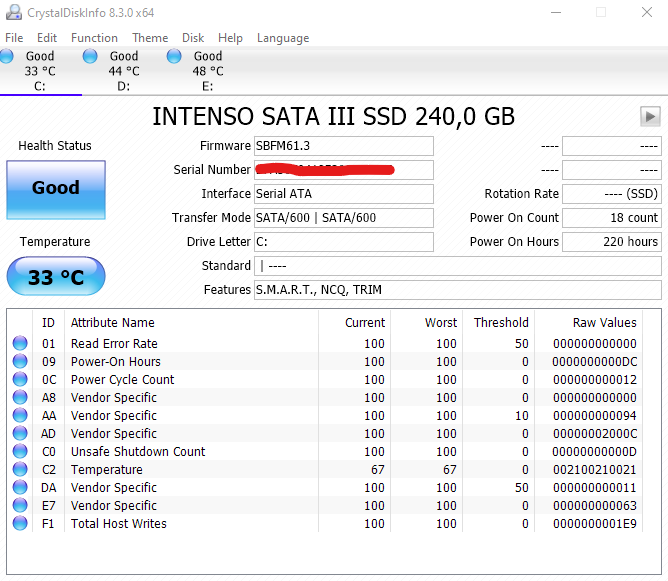The image size is (668, 581).
Task: Click status circle of AA Vendor Specific row
Action: point(20,415)
